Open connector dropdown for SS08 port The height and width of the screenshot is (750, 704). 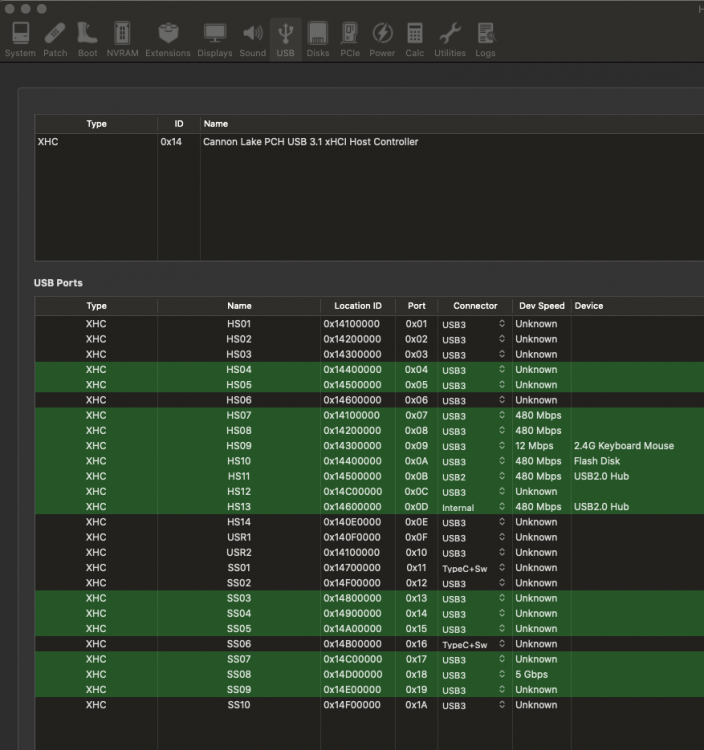(x=473, y=675)
